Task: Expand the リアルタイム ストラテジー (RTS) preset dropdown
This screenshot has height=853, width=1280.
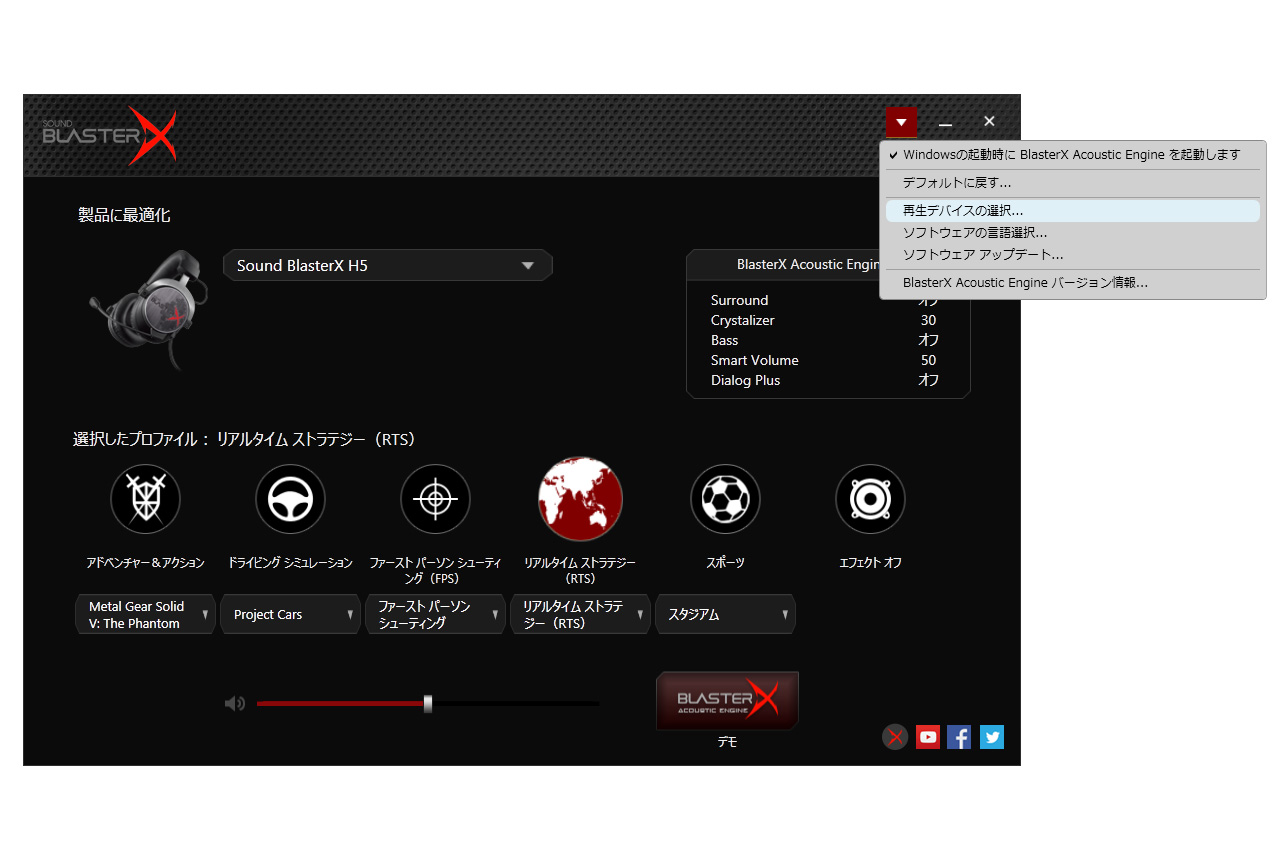Action: [580, 614]
